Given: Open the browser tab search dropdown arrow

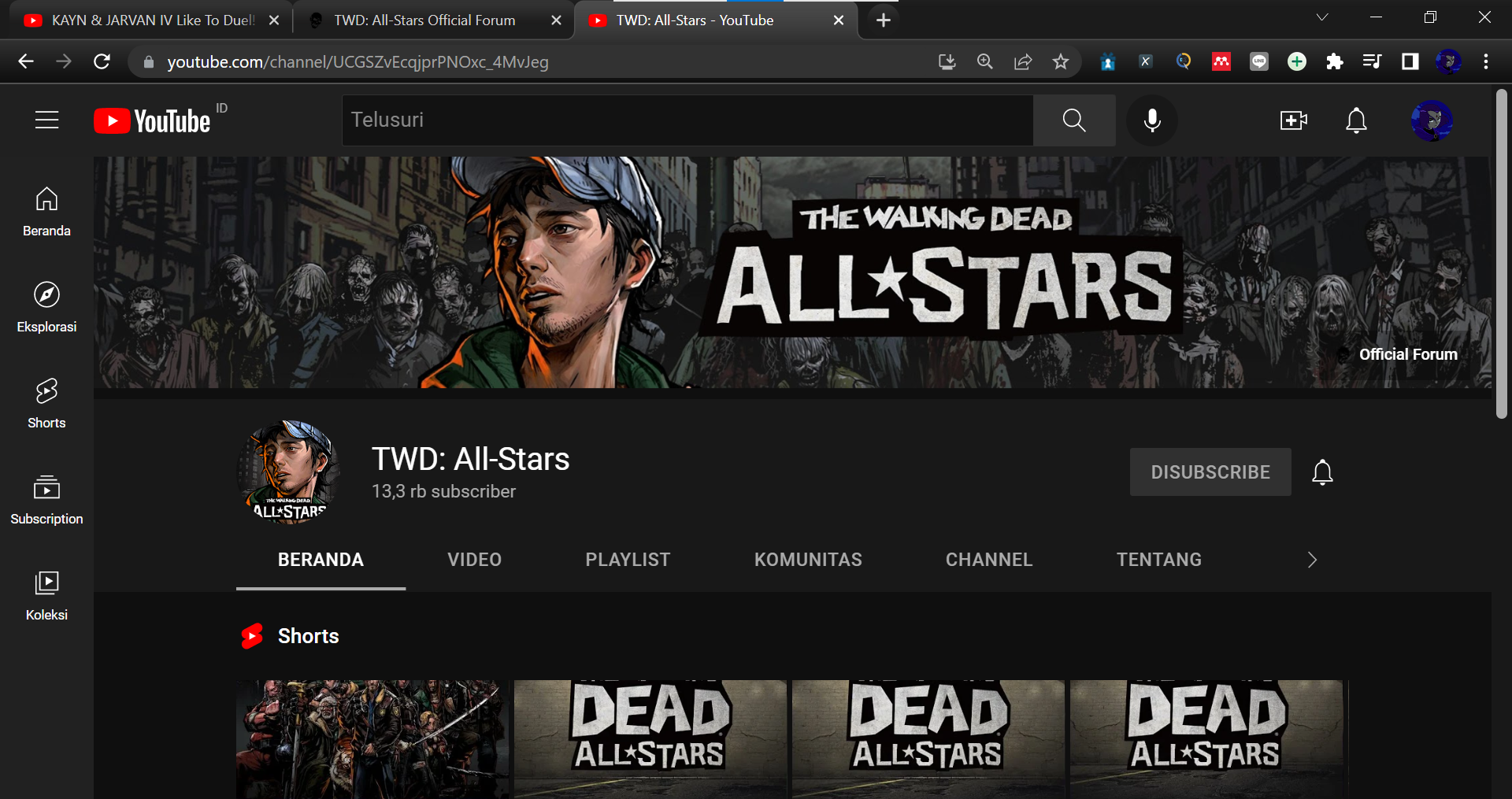Looking at the screenshot, I should coord(1322,17).
